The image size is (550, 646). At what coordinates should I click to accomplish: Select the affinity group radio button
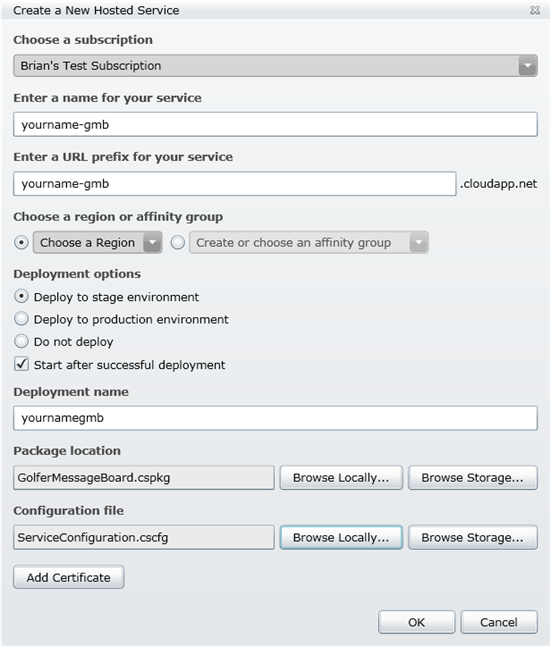(x=178, y=242)
